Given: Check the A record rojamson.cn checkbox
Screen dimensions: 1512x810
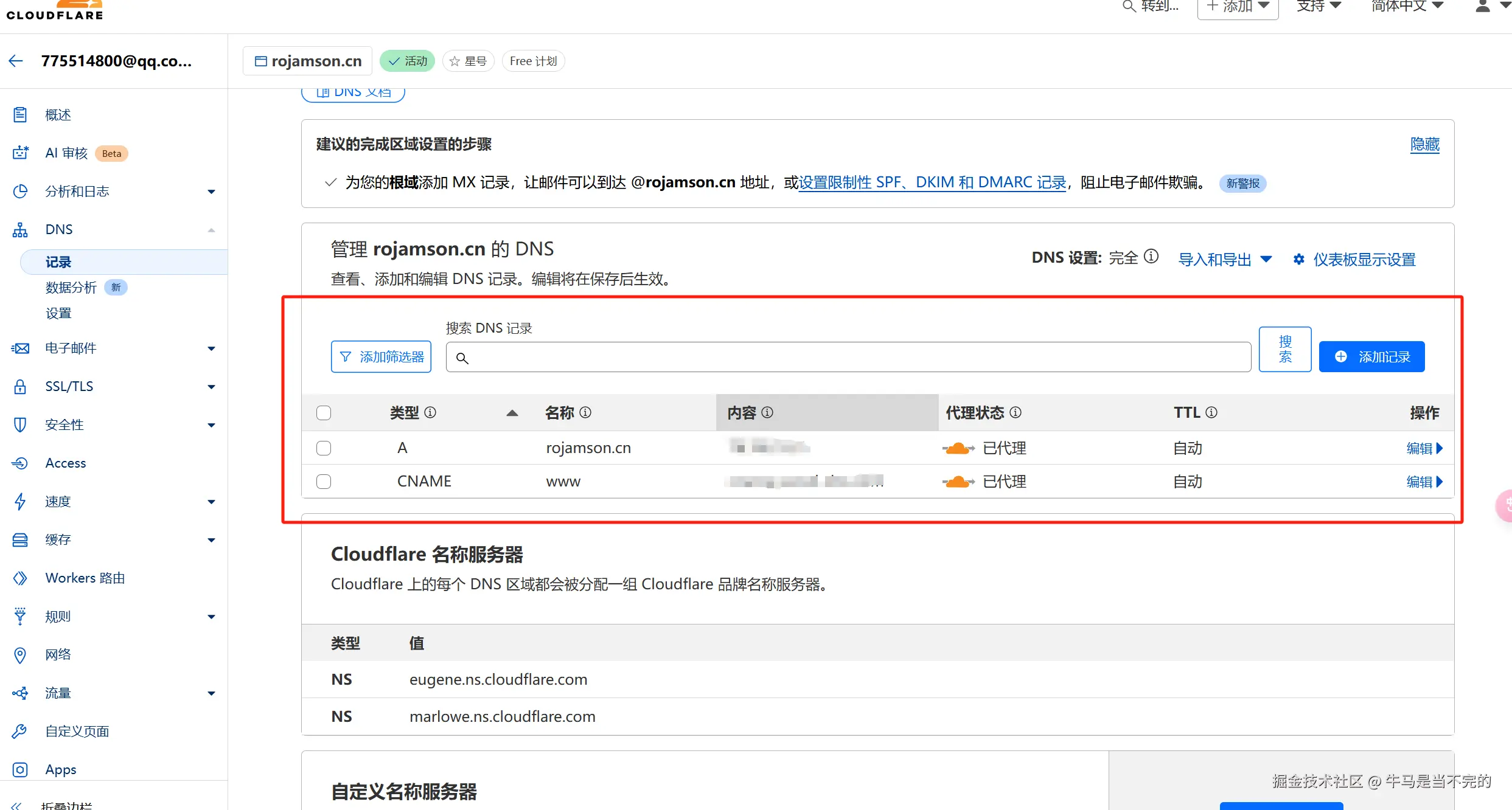Looking at the screenshot, I should pyautogui.click(x=324, y=448).
